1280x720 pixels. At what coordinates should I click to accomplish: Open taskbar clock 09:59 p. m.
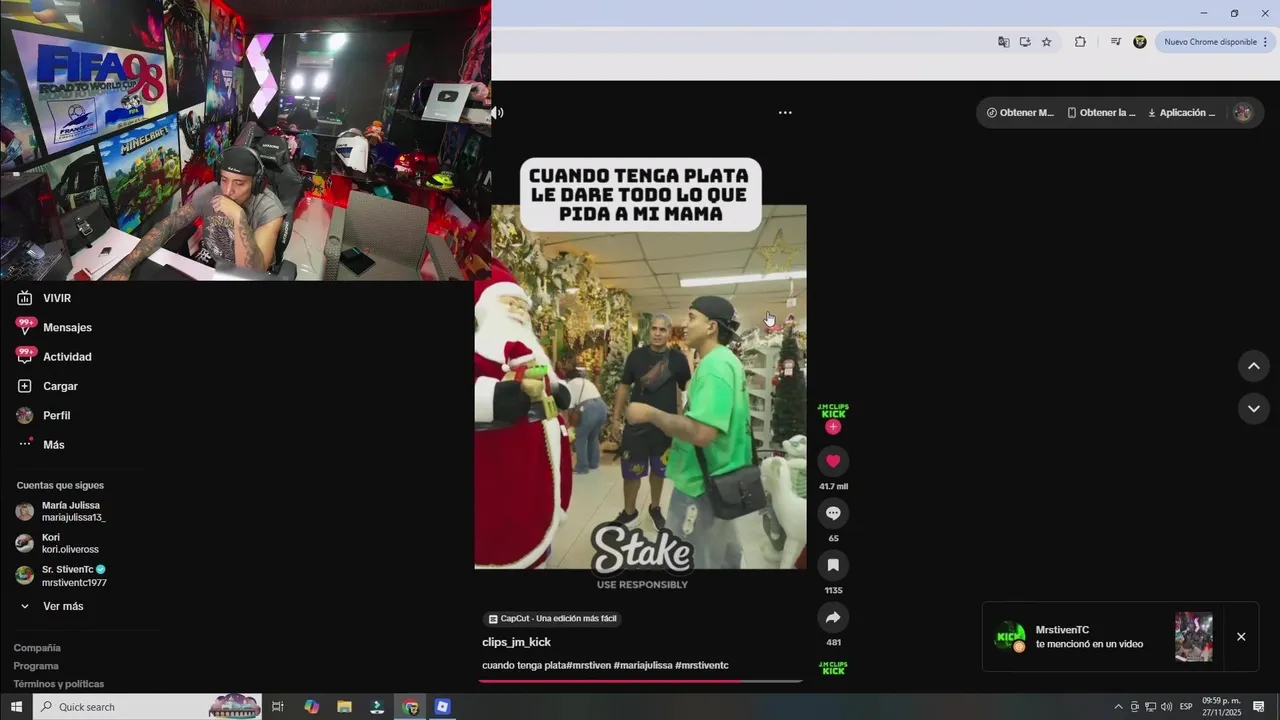pyautogui.click(x=1221, y=707)
